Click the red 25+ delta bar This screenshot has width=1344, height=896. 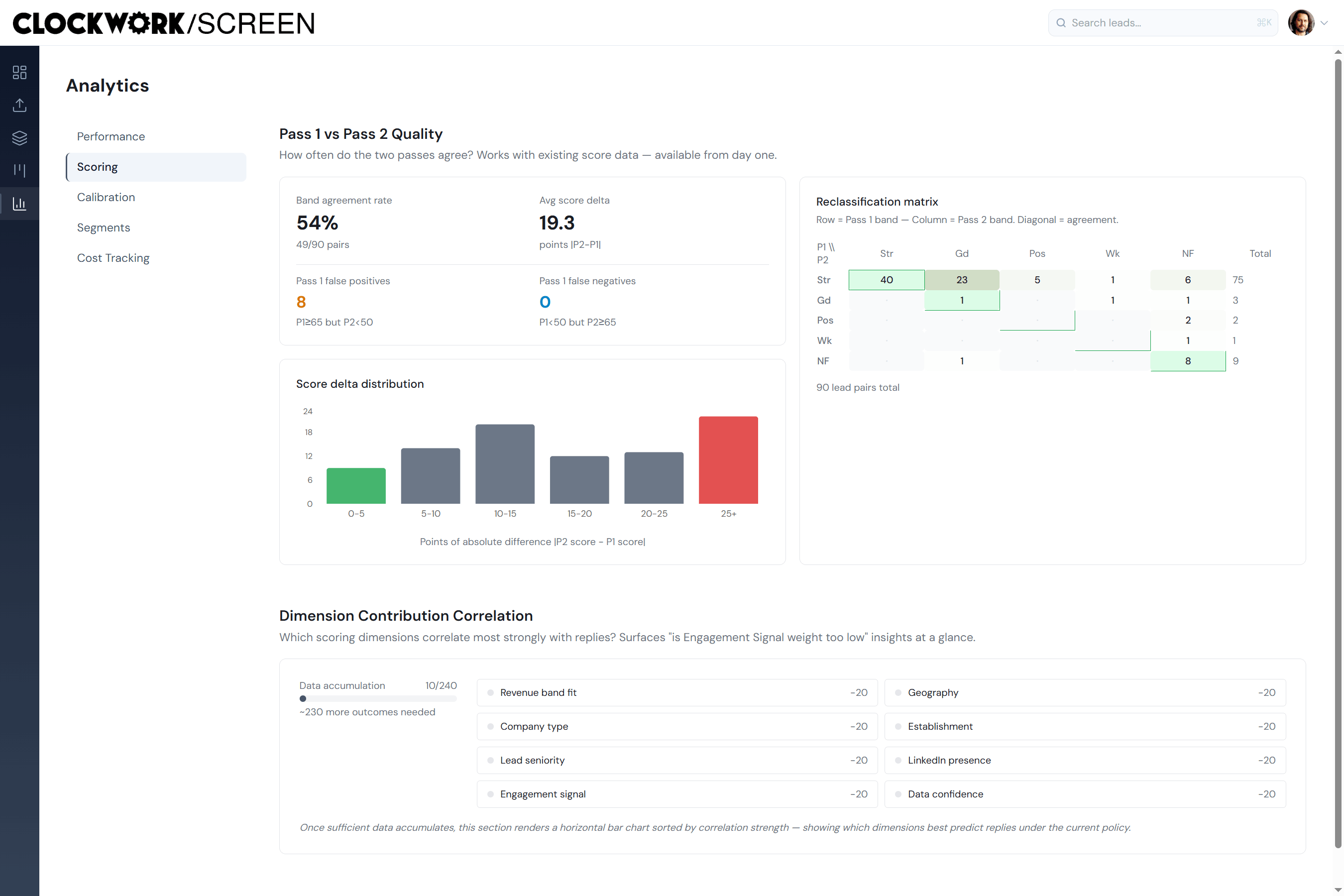[x=728, y=460]
